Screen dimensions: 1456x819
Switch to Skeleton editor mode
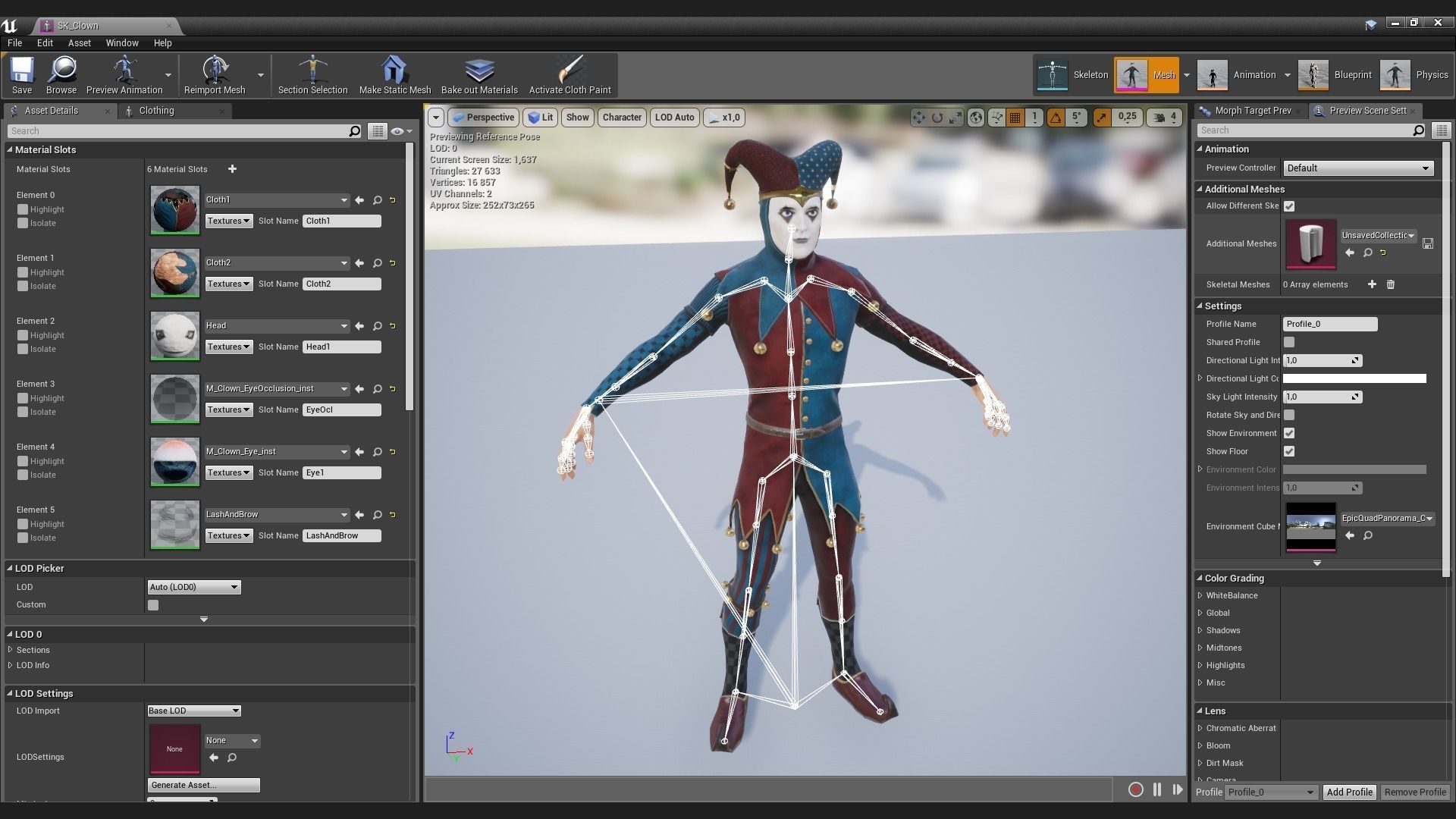tap(1073, 75)
